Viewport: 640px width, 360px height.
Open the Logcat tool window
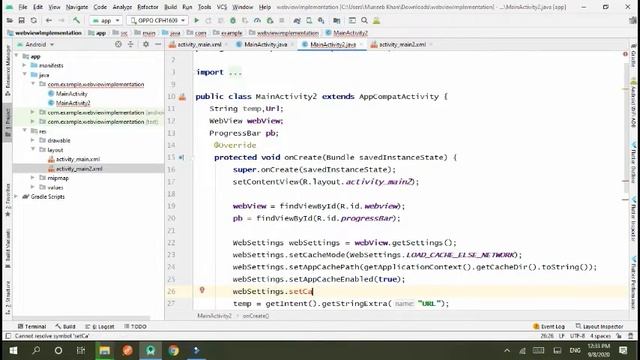coord(100,327)
